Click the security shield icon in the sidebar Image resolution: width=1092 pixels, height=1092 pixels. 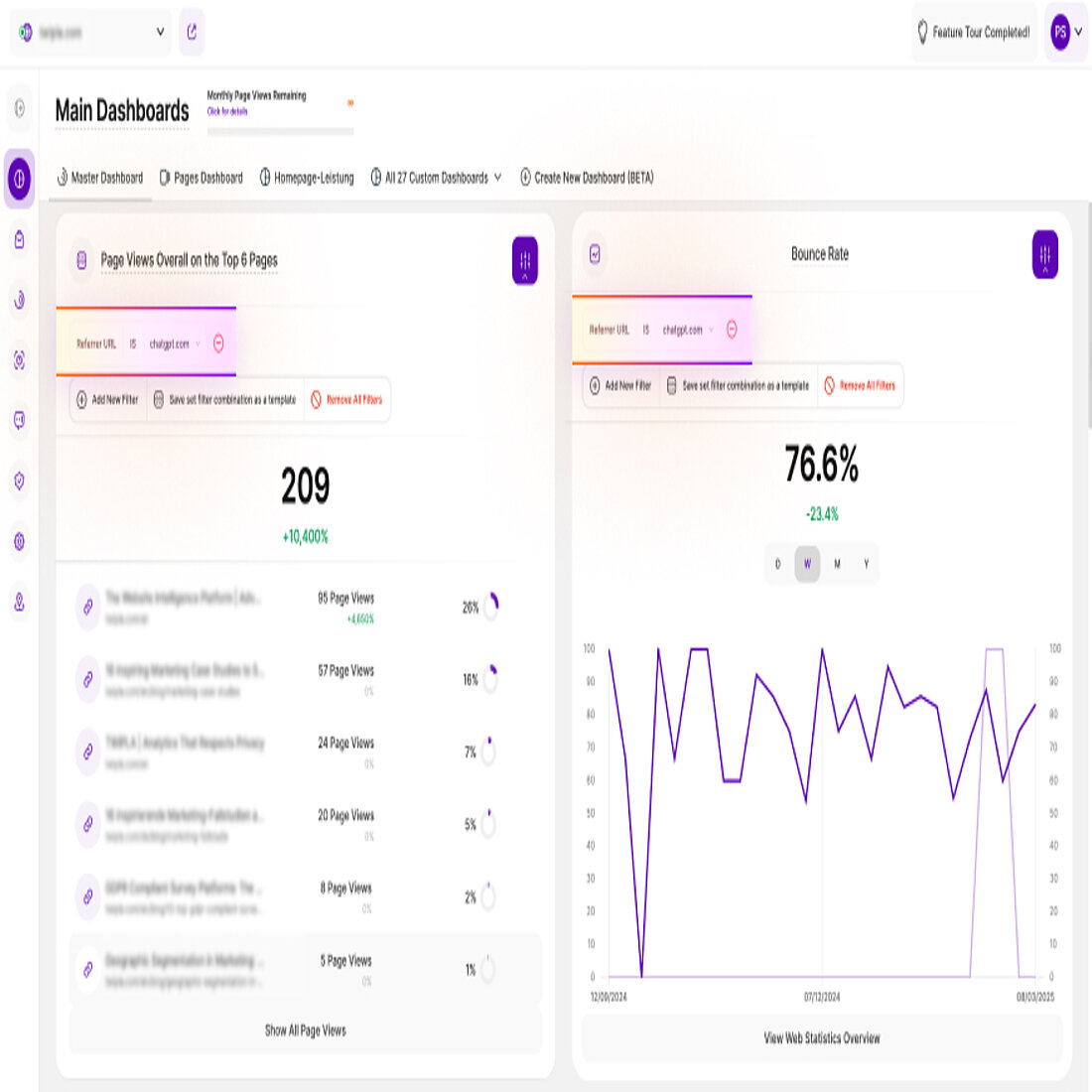[18, 481]
